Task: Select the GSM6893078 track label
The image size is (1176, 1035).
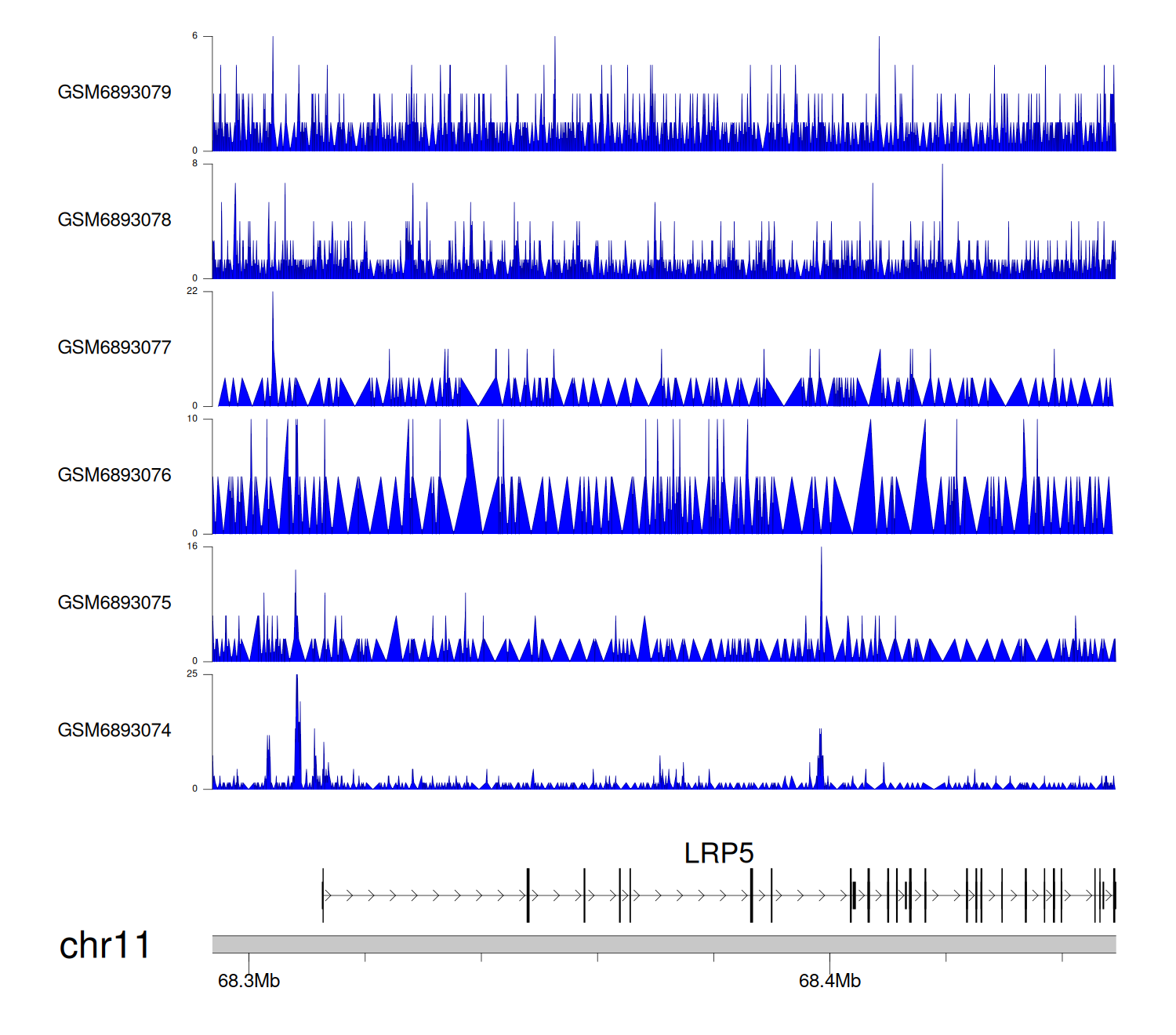Action: coord(114,220)
